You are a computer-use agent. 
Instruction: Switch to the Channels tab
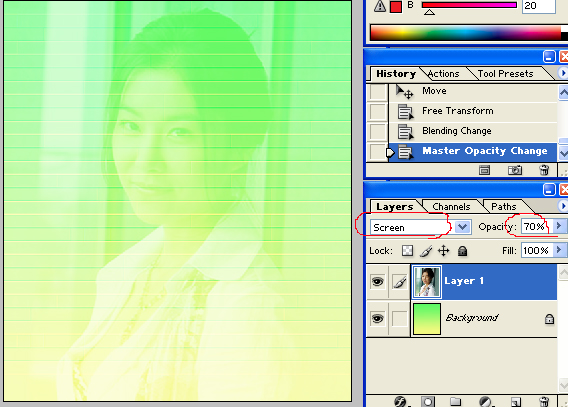[451, 207]
